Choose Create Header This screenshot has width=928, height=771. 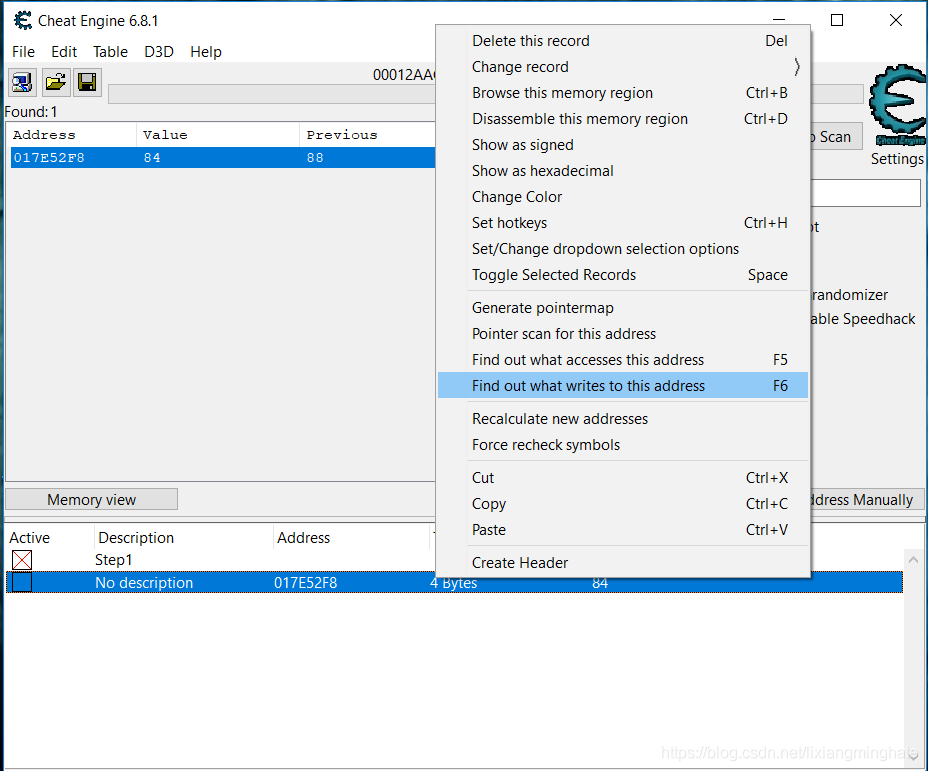point(623,563)
